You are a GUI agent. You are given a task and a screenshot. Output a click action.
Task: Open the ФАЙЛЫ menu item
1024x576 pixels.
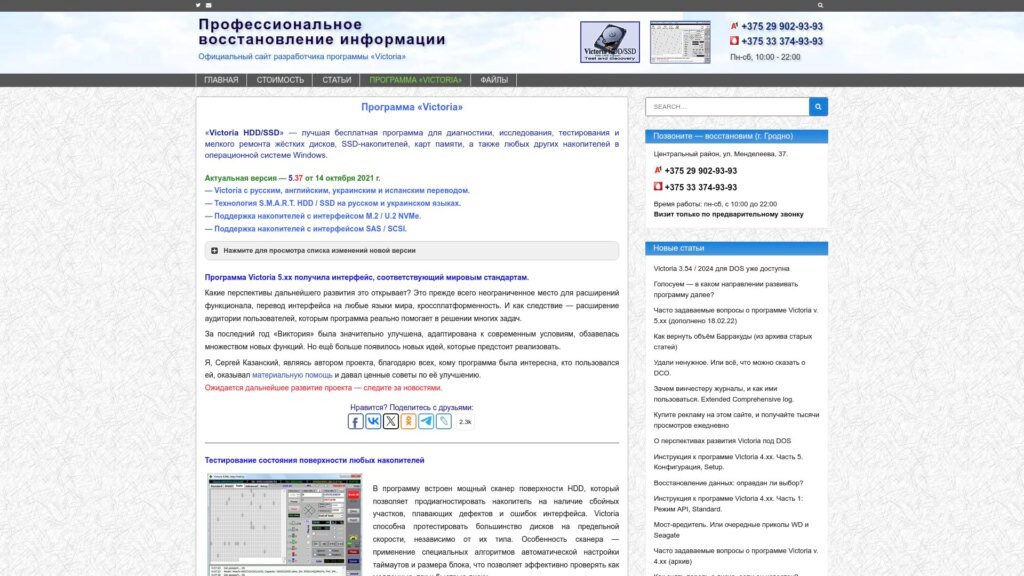[x=494, y=80]
